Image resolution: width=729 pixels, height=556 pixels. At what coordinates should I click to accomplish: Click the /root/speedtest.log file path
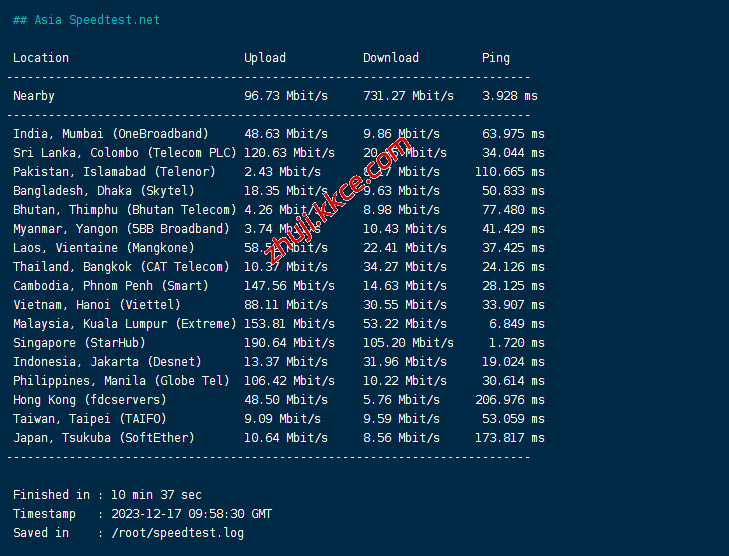tap(178, 533)
